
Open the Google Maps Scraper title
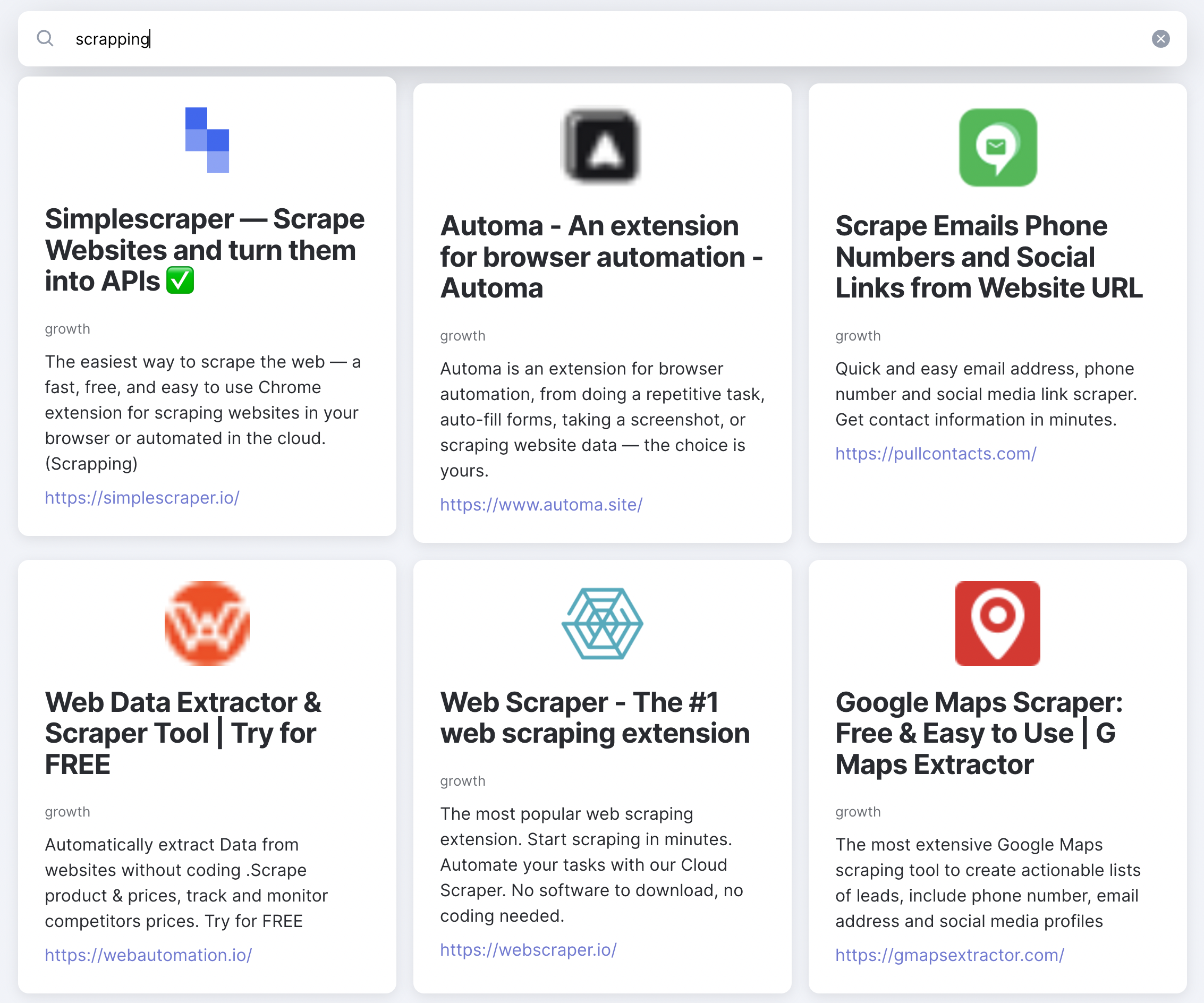point(979,733)
